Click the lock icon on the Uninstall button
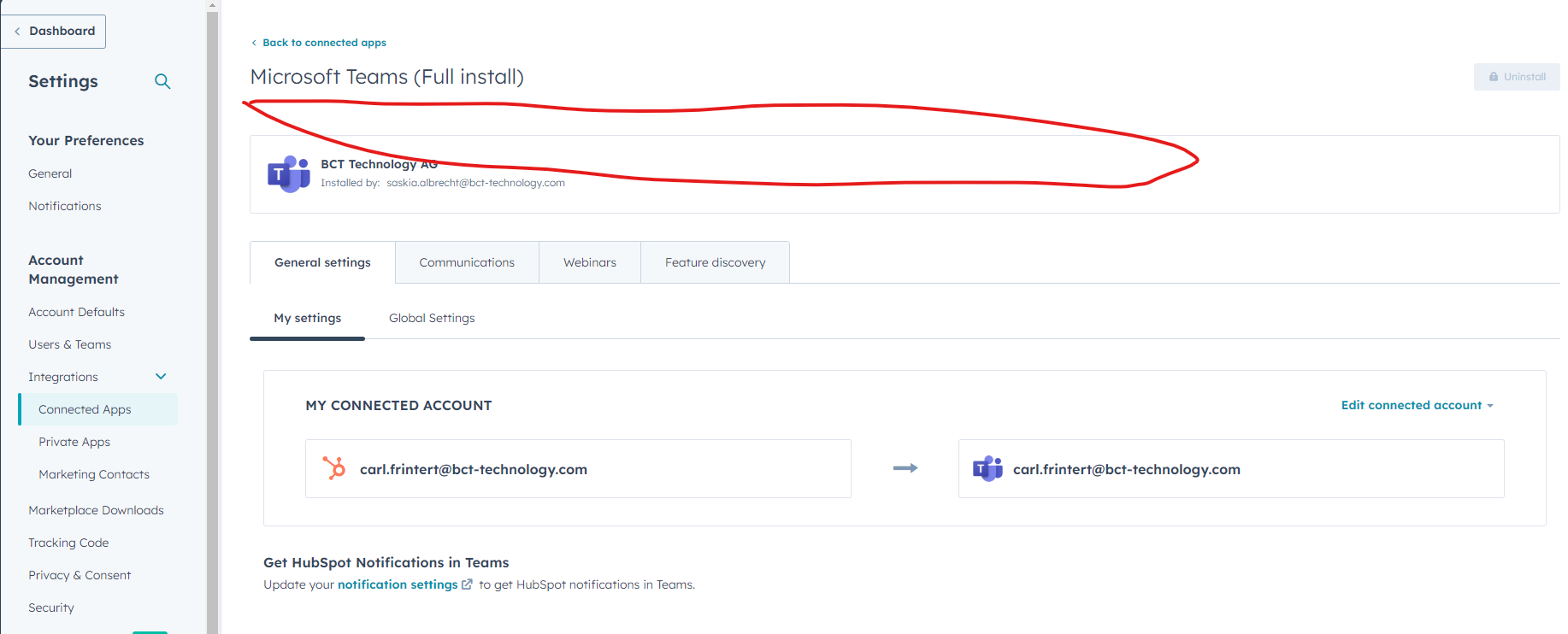The width and height of the screenshot is (1568, 634). tap(1494, 77)
